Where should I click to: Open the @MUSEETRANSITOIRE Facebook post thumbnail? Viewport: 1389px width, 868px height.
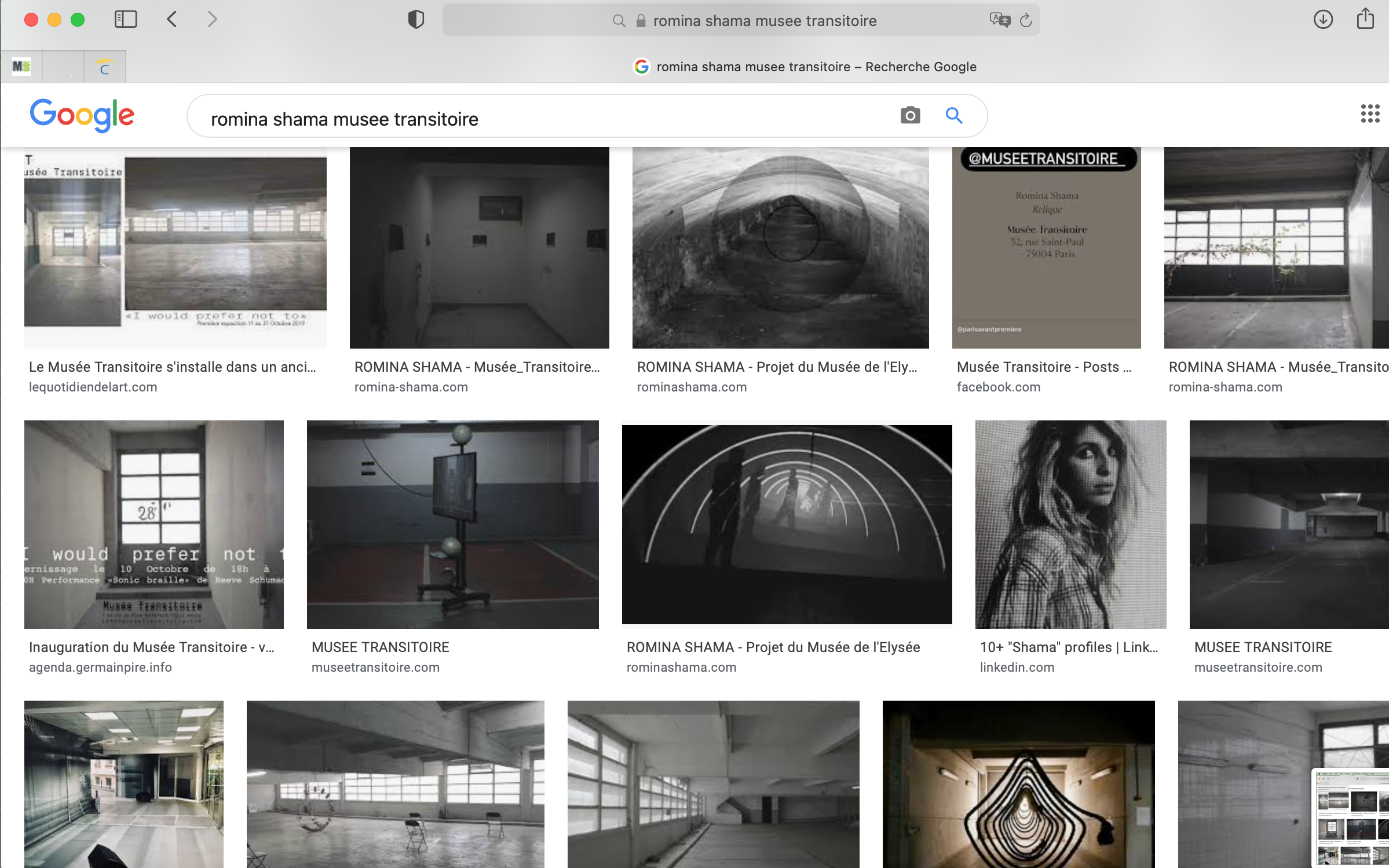[1046, 248]
